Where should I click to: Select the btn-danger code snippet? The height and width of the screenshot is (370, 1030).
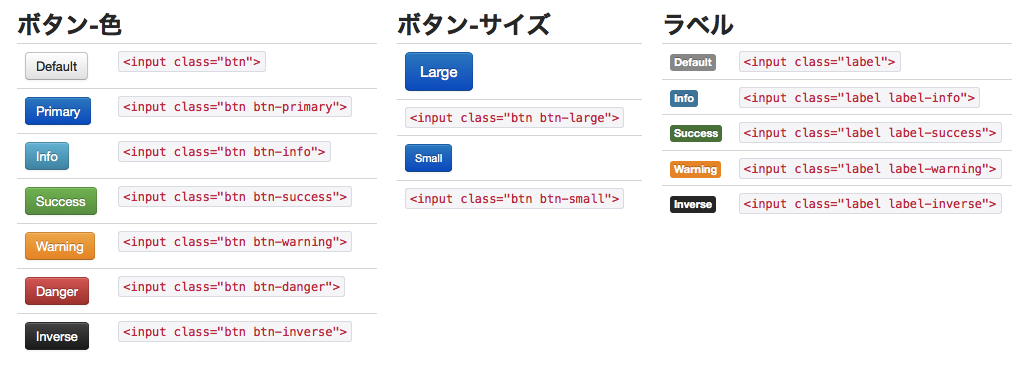click(x=231, y=287)
